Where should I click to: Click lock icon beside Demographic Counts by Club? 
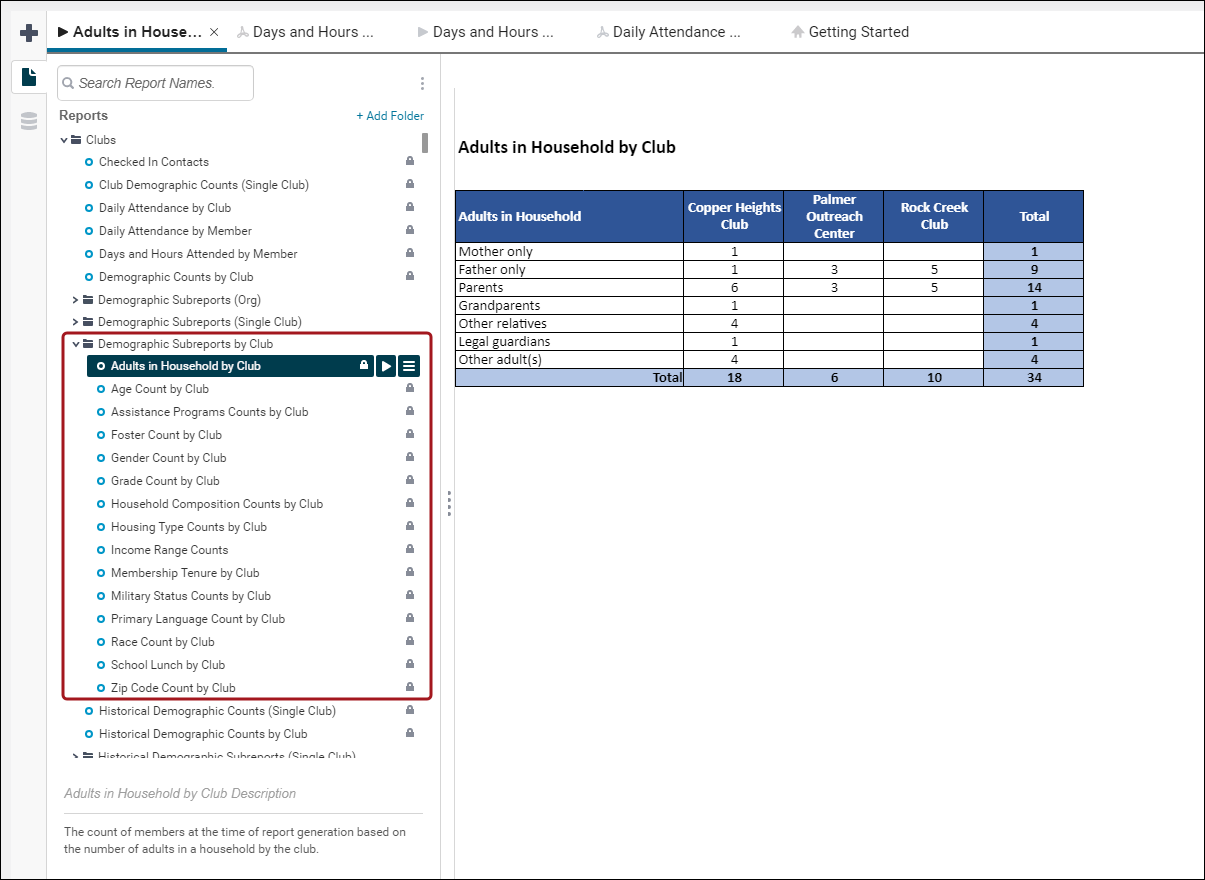click(409, 277)
